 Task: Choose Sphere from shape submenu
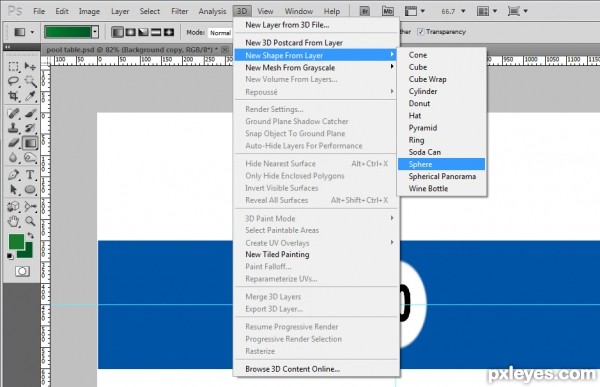tap(442, 164)
